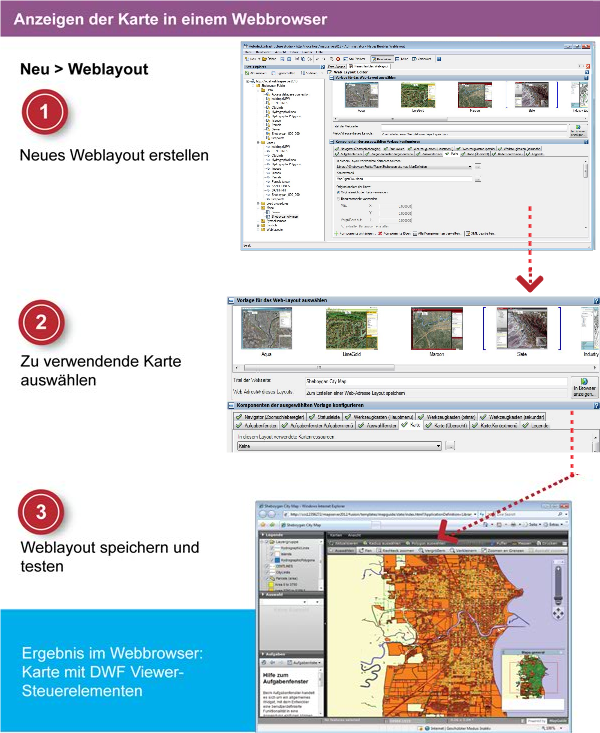Select the Polygon auswählen tool
This screenshot has width=600, height=733.
426,543
